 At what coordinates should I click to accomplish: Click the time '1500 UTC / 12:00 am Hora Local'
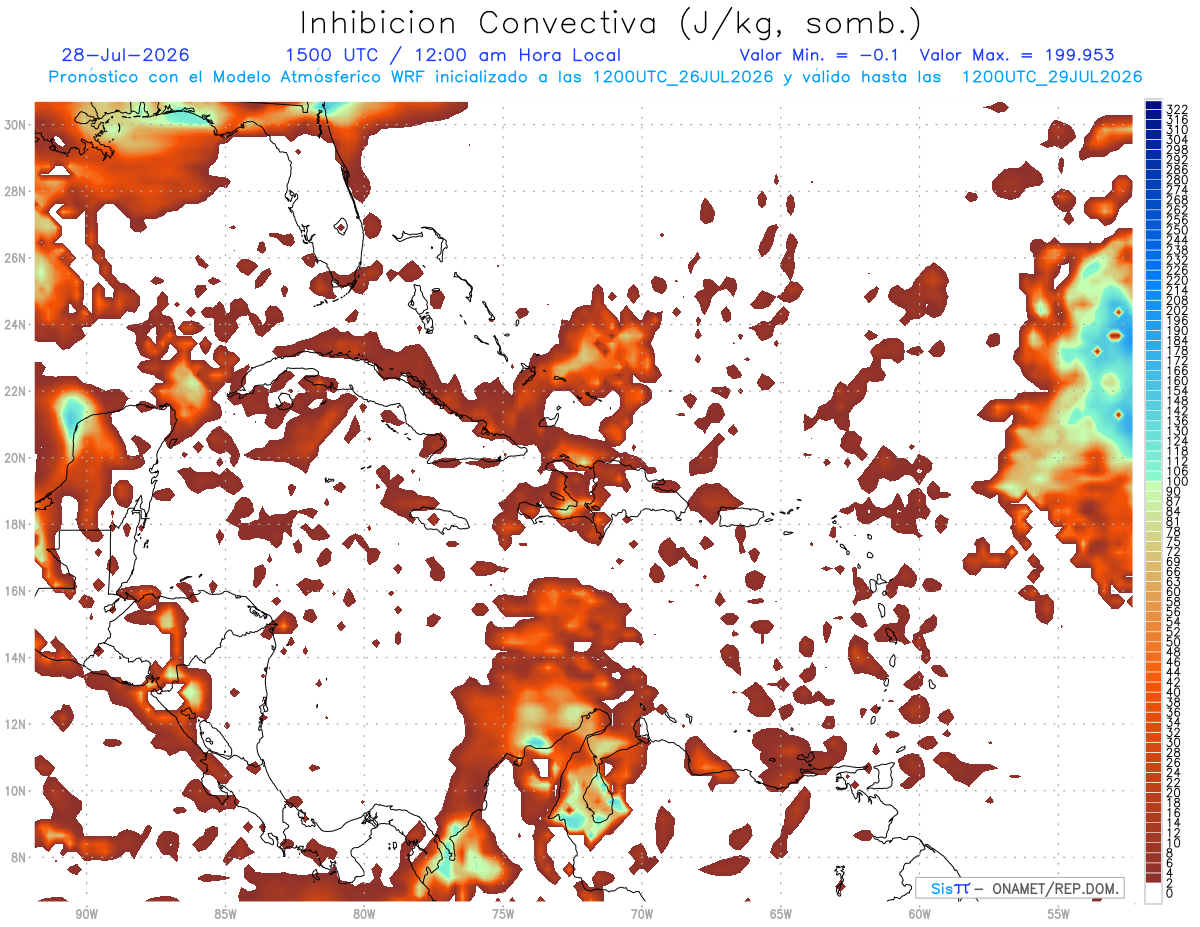[x=453, y=55]
